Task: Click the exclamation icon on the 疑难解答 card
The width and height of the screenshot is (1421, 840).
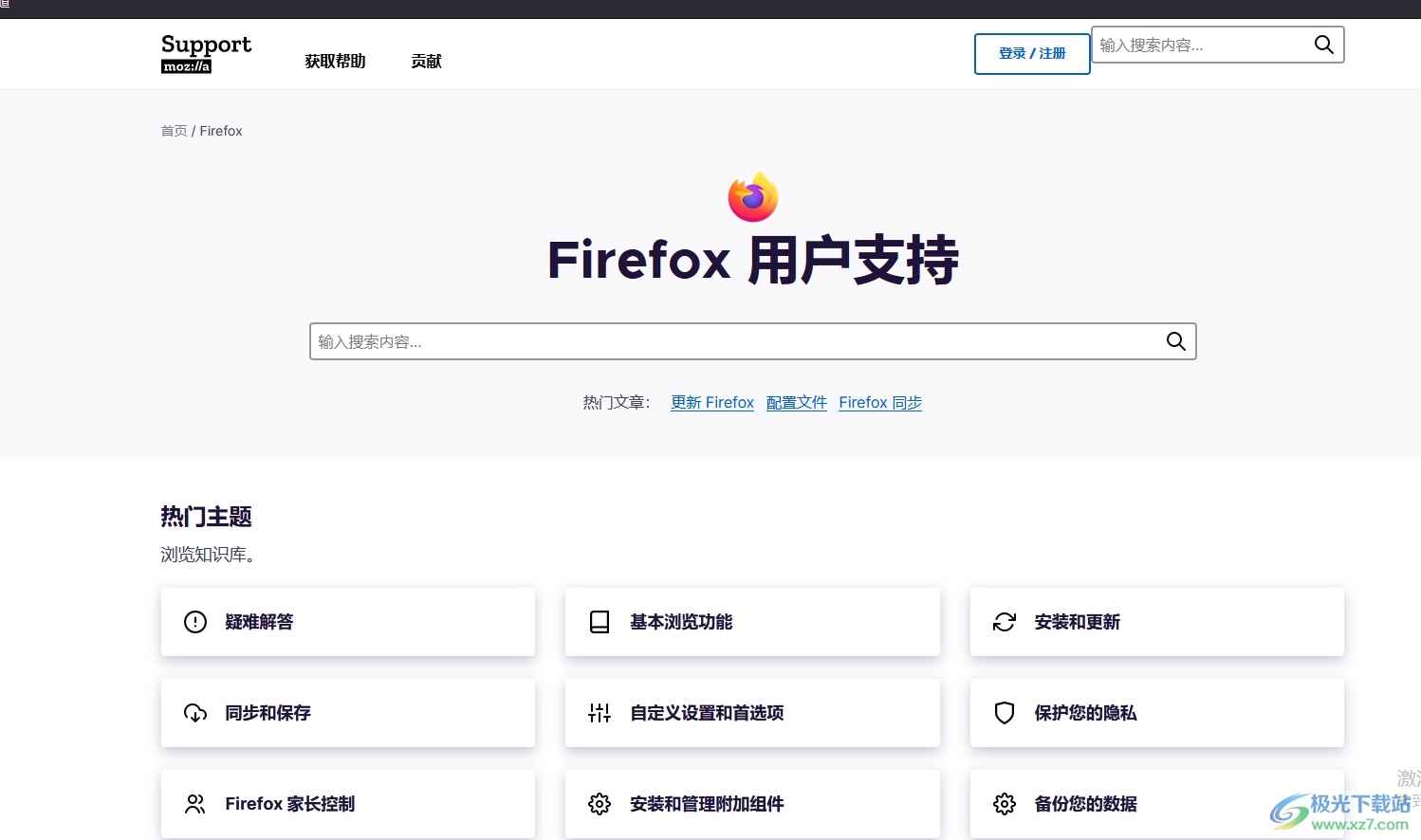Action: click(195, 622)
